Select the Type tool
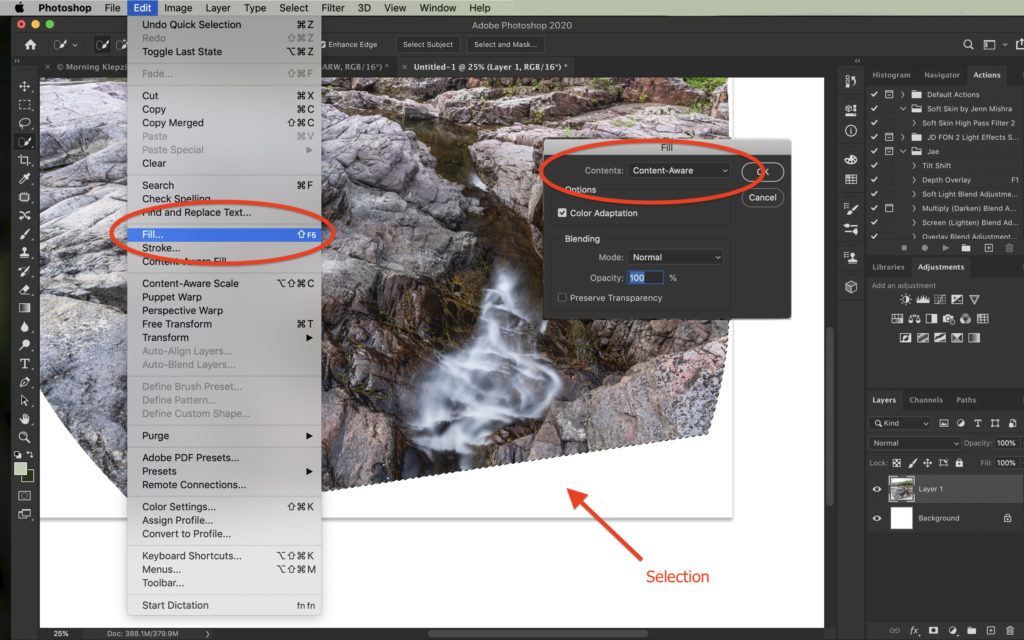The image size is (1024, 640). [25, 363]
